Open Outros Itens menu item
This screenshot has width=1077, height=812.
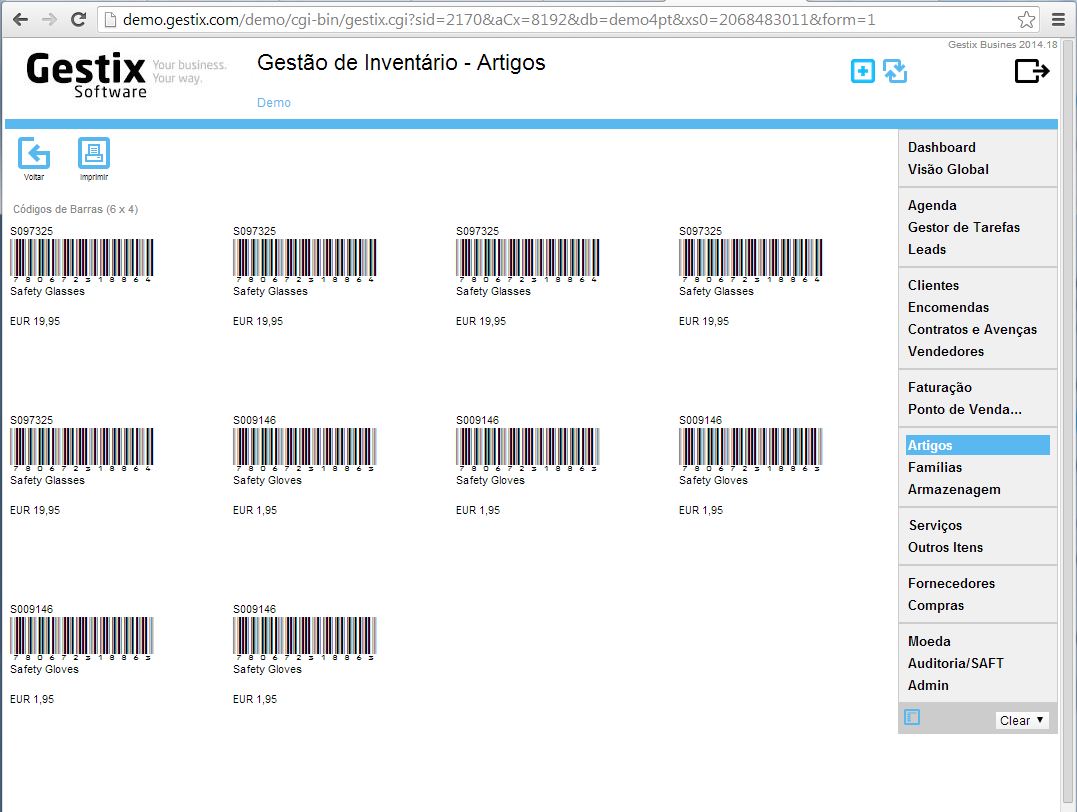(945, 547)
